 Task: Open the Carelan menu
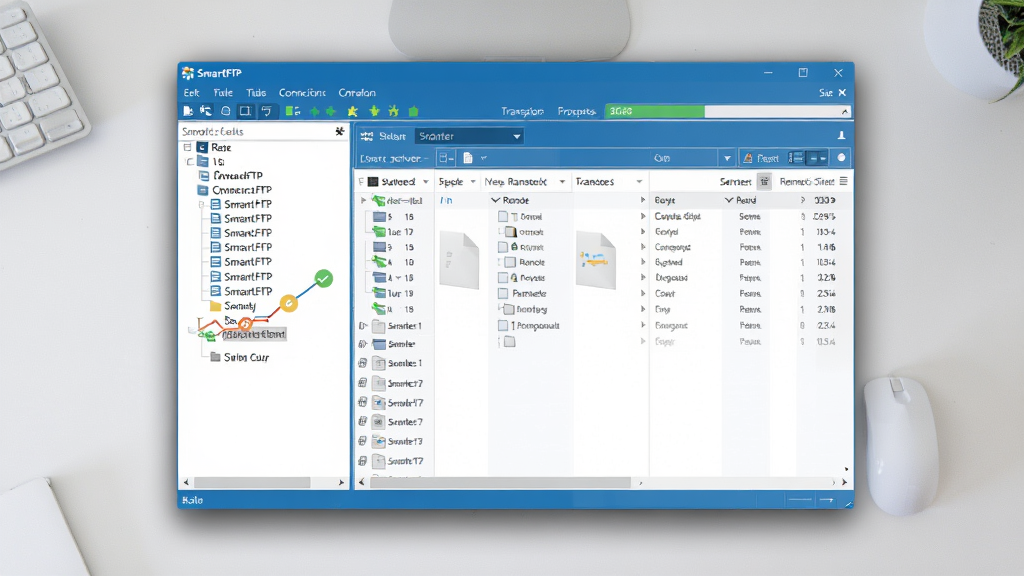click(357, 93)
